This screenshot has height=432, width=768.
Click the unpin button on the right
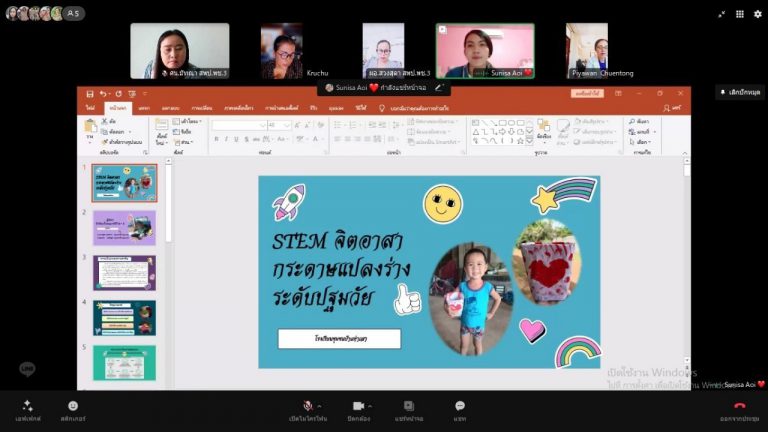[x=739, y=92]
